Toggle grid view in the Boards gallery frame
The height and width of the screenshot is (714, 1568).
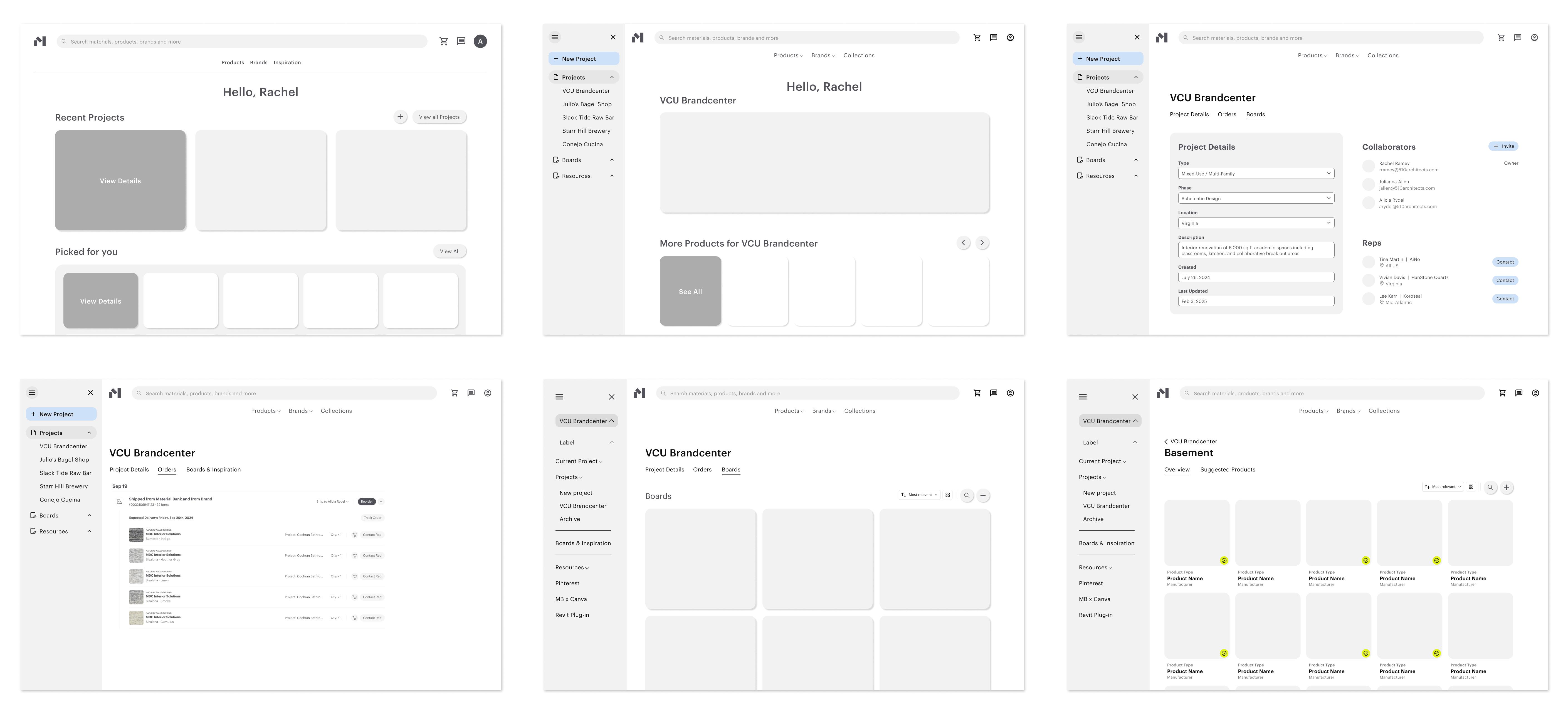[948, 495]
